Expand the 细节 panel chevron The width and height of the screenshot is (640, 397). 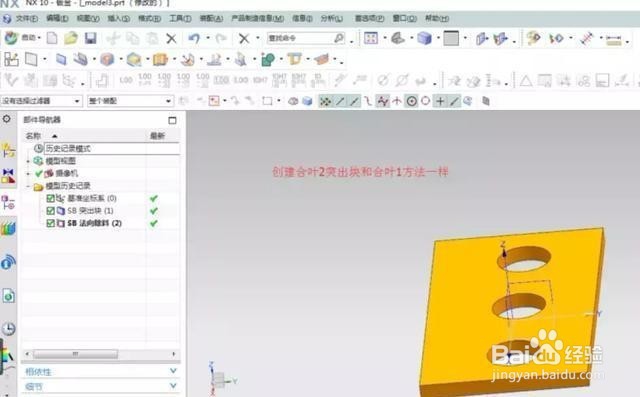coord(173,386)
